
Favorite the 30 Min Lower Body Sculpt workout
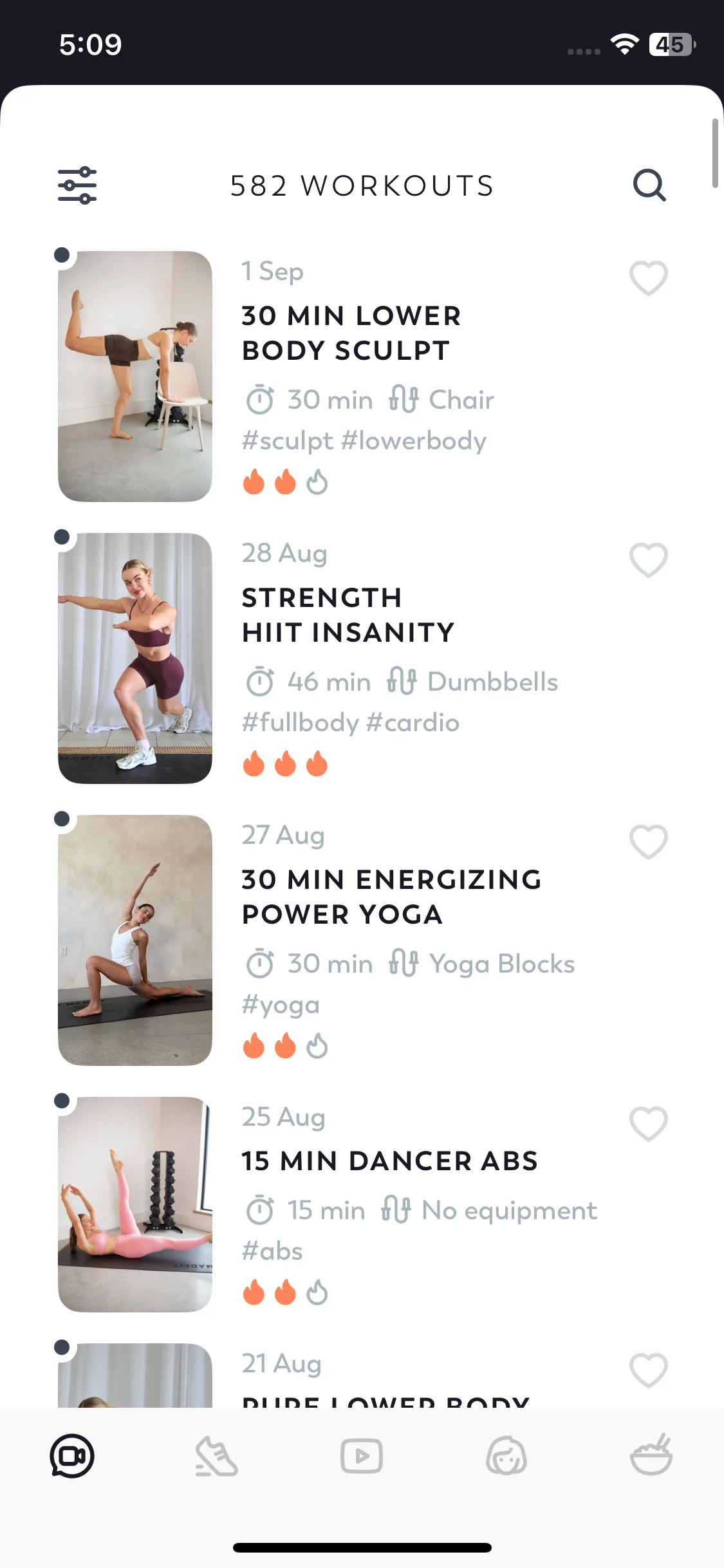[648, 278]
